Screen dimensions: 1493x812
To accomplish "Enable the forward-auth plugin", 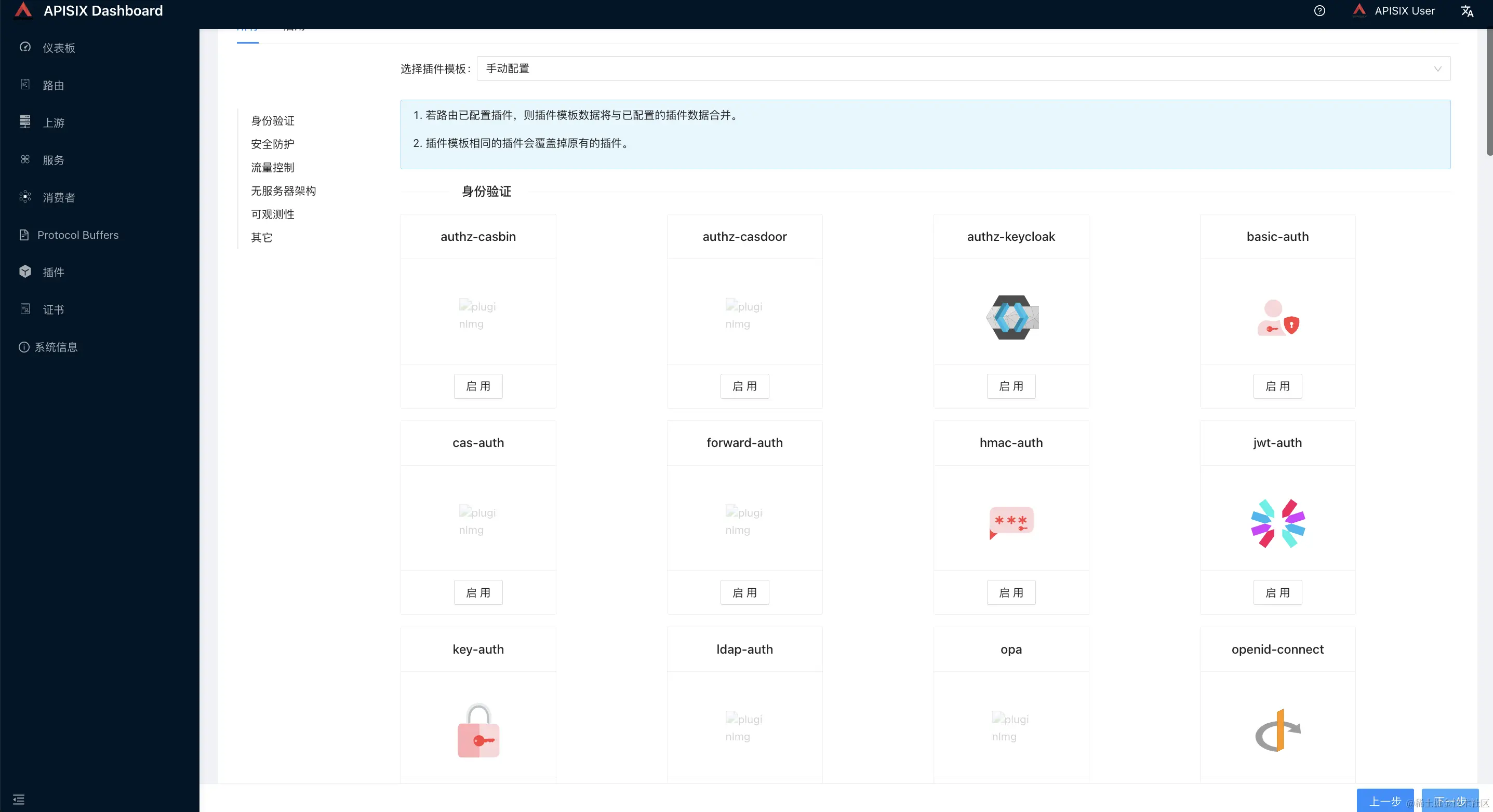I will [744, 592].
